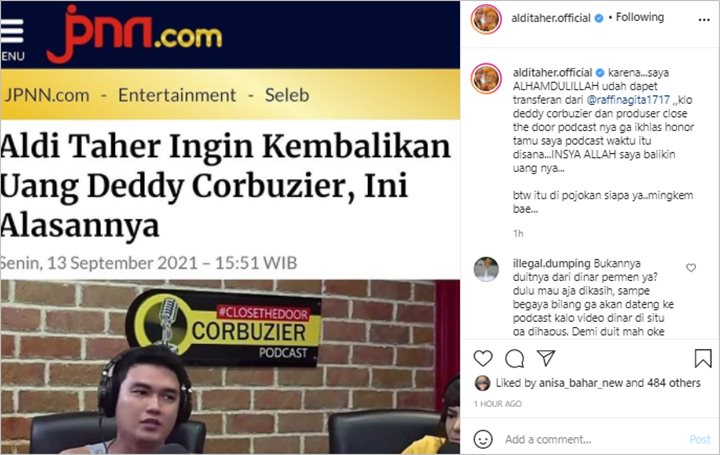Open comment bubble icon under post

514,359
